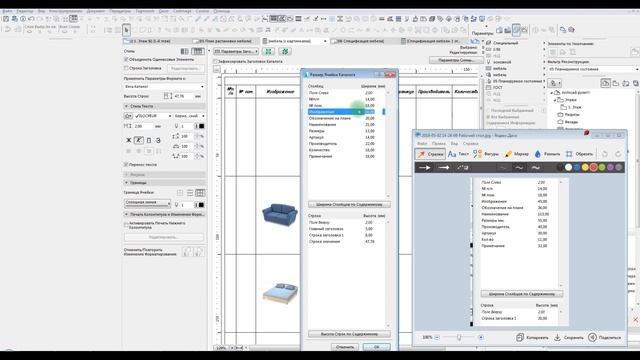The width and height of the screenshot is (640, 360).
Task: Select the Стрелки arrow tool in Yandex Disk editor
Action: point(430,154)
